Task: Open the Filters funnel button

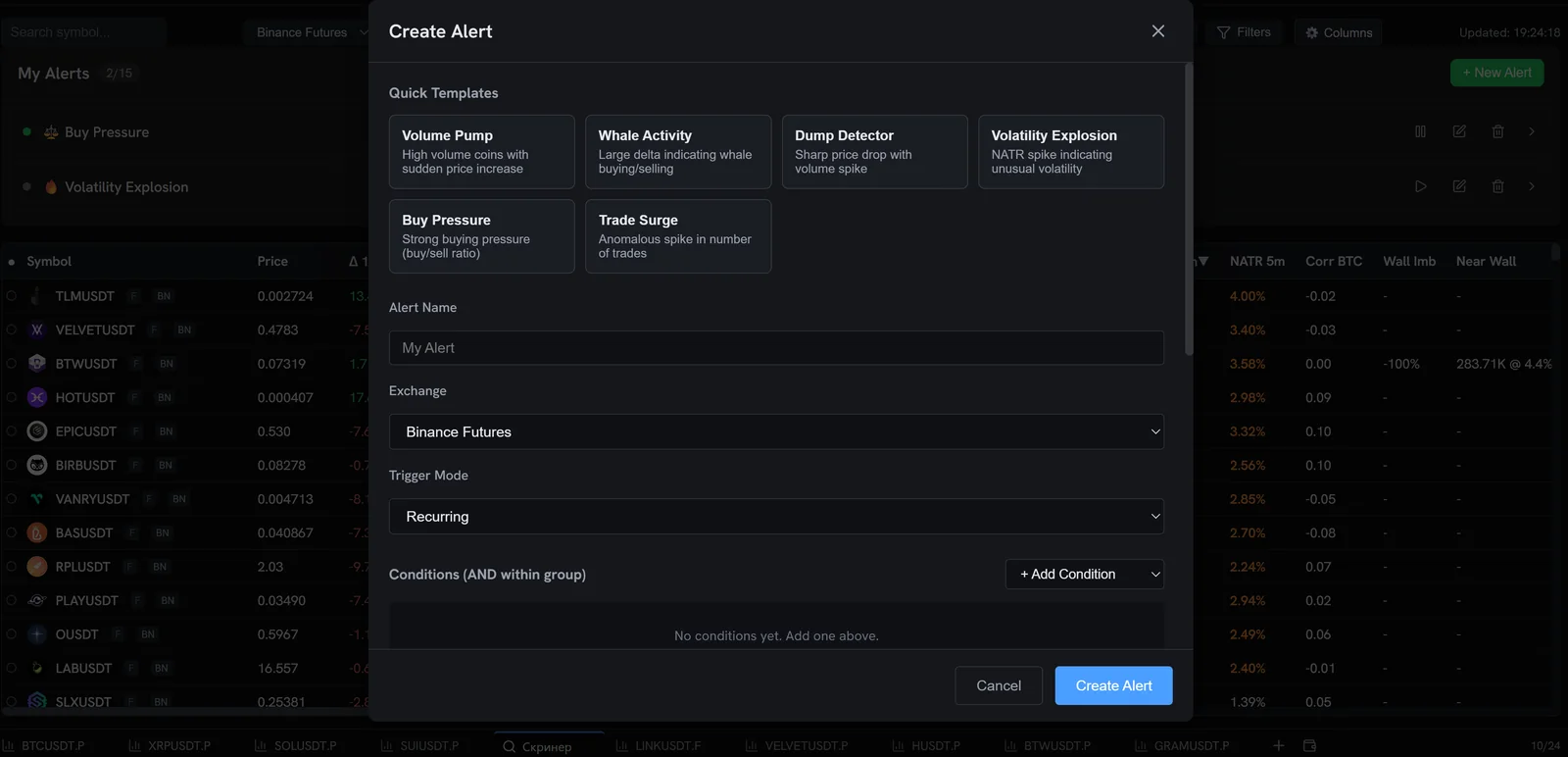Action: pos(1244,32)
